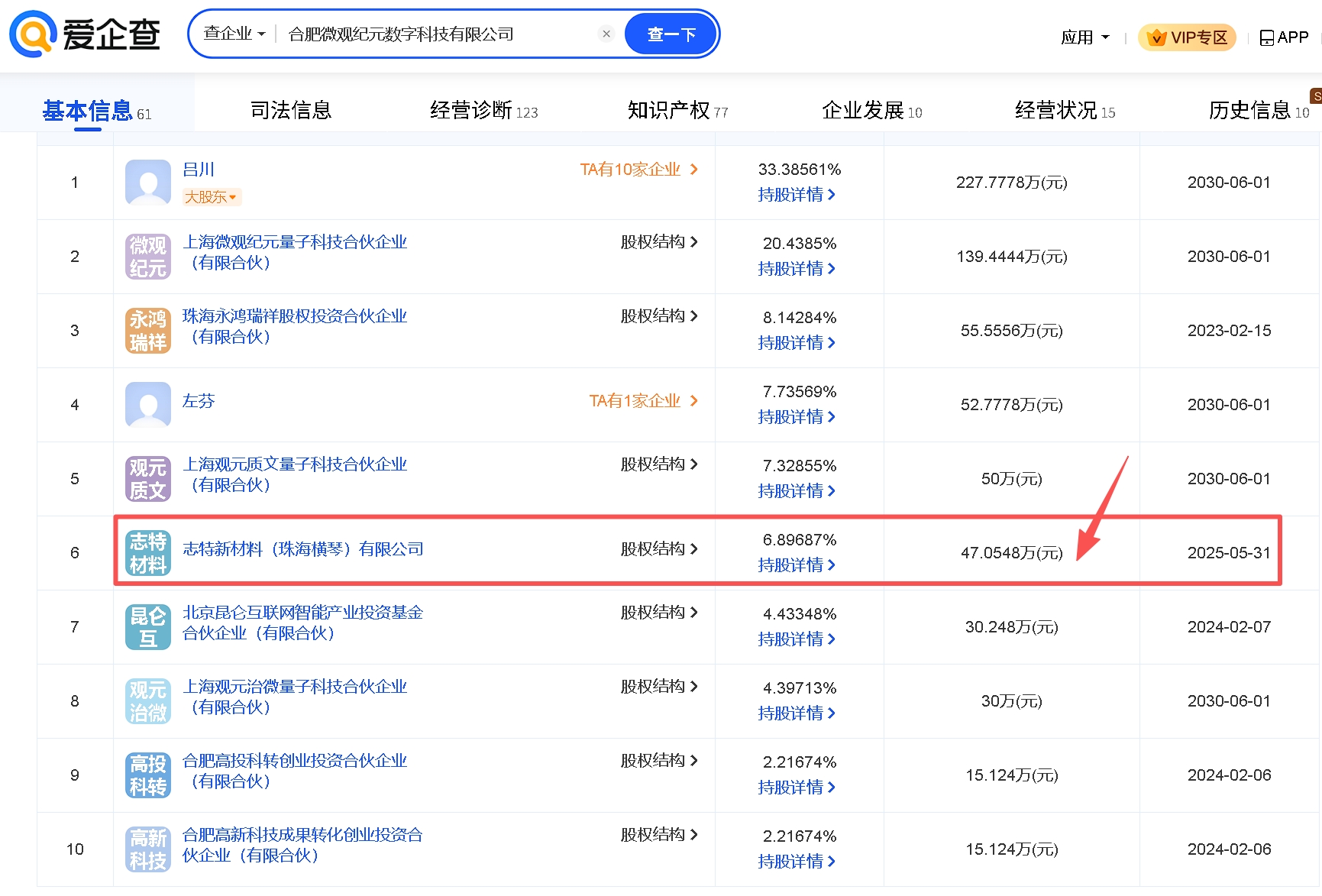The width and height of the screenshot is (1322, 896).
Task: Click 吕川's avatar icon
Action: (148, 182)
